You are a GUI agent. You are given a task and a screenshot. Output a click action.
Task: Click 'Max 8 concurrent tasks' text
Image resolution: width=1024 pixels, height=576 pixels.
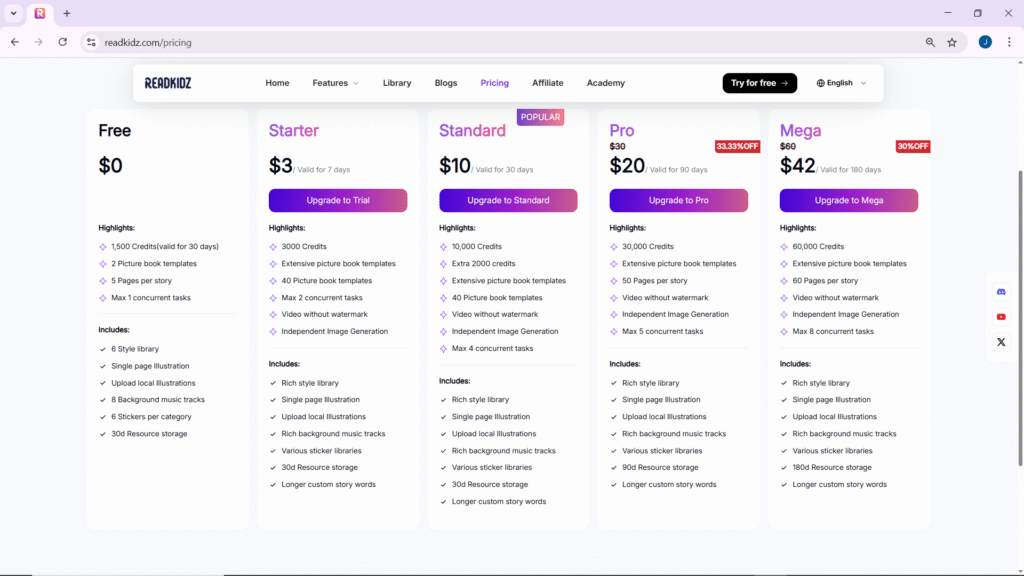833,332
